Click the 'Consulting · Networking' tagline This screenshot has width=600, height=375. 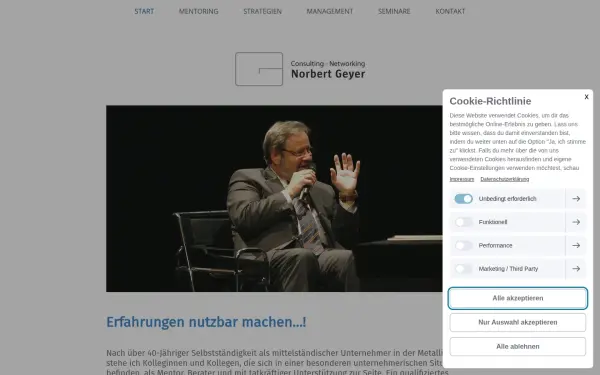[x=328, y=64]
